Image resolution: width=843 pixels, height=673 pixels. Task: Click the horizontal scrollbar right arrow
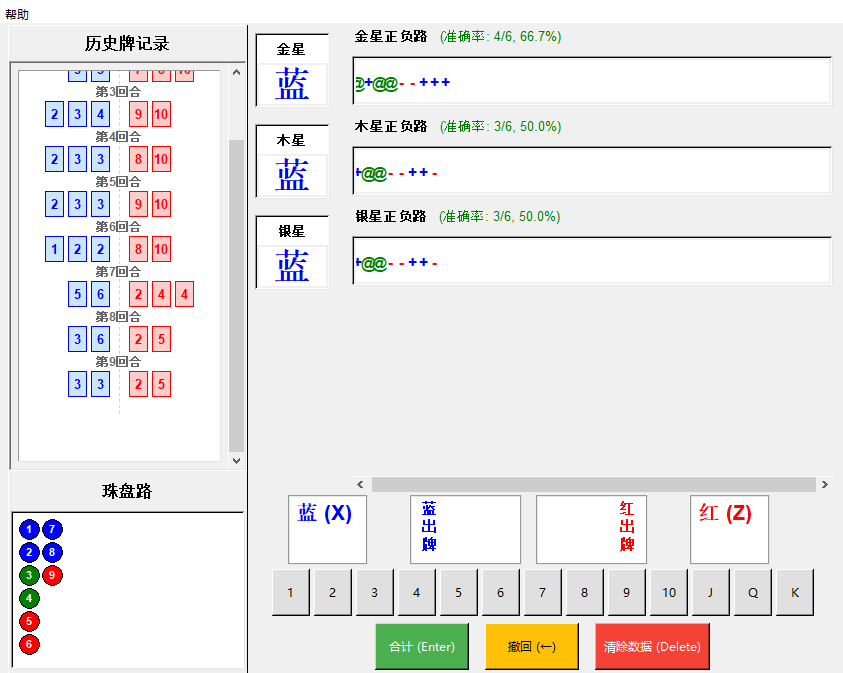pos(823,484)
